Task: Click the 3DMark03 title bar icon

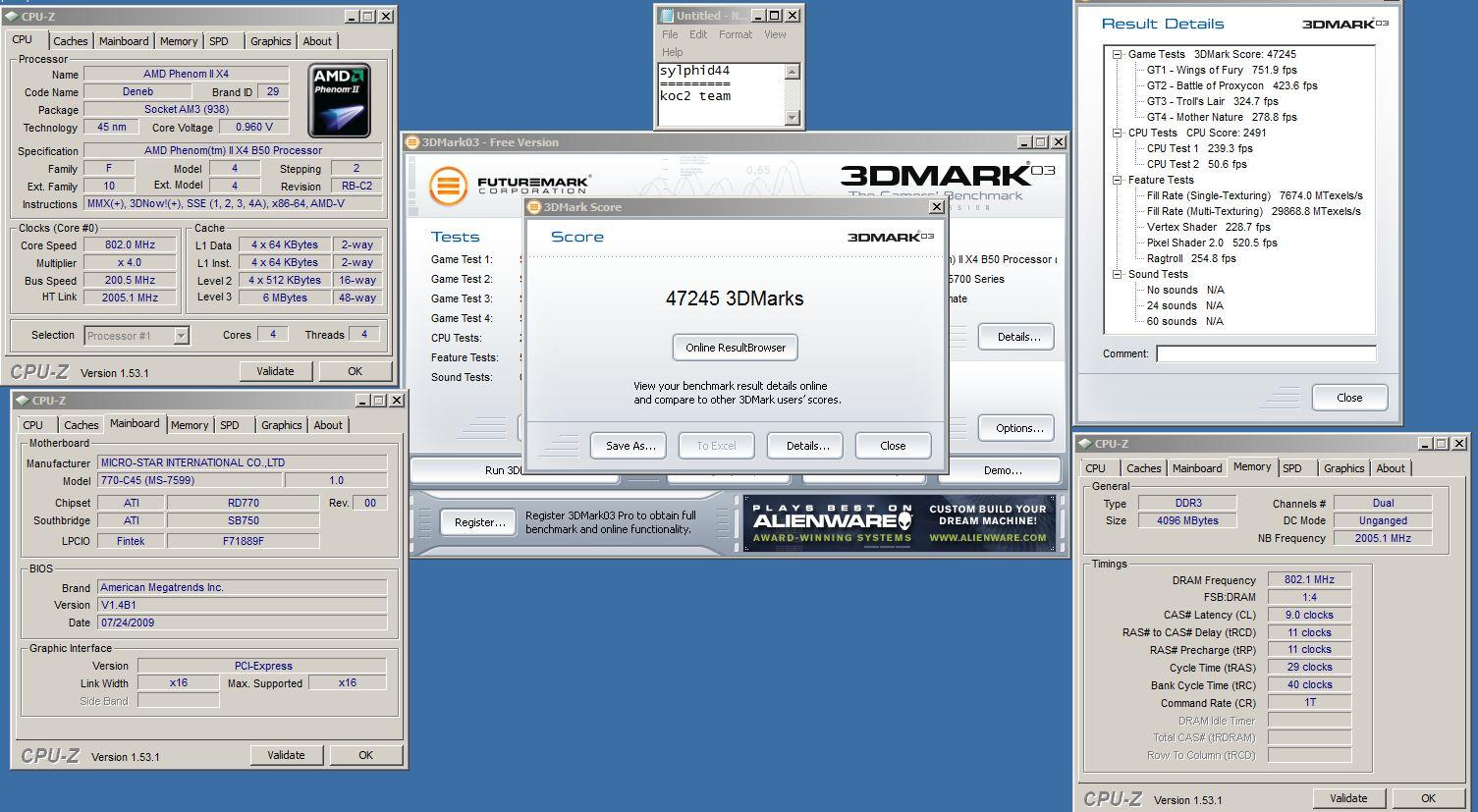Action: [412, 142]
